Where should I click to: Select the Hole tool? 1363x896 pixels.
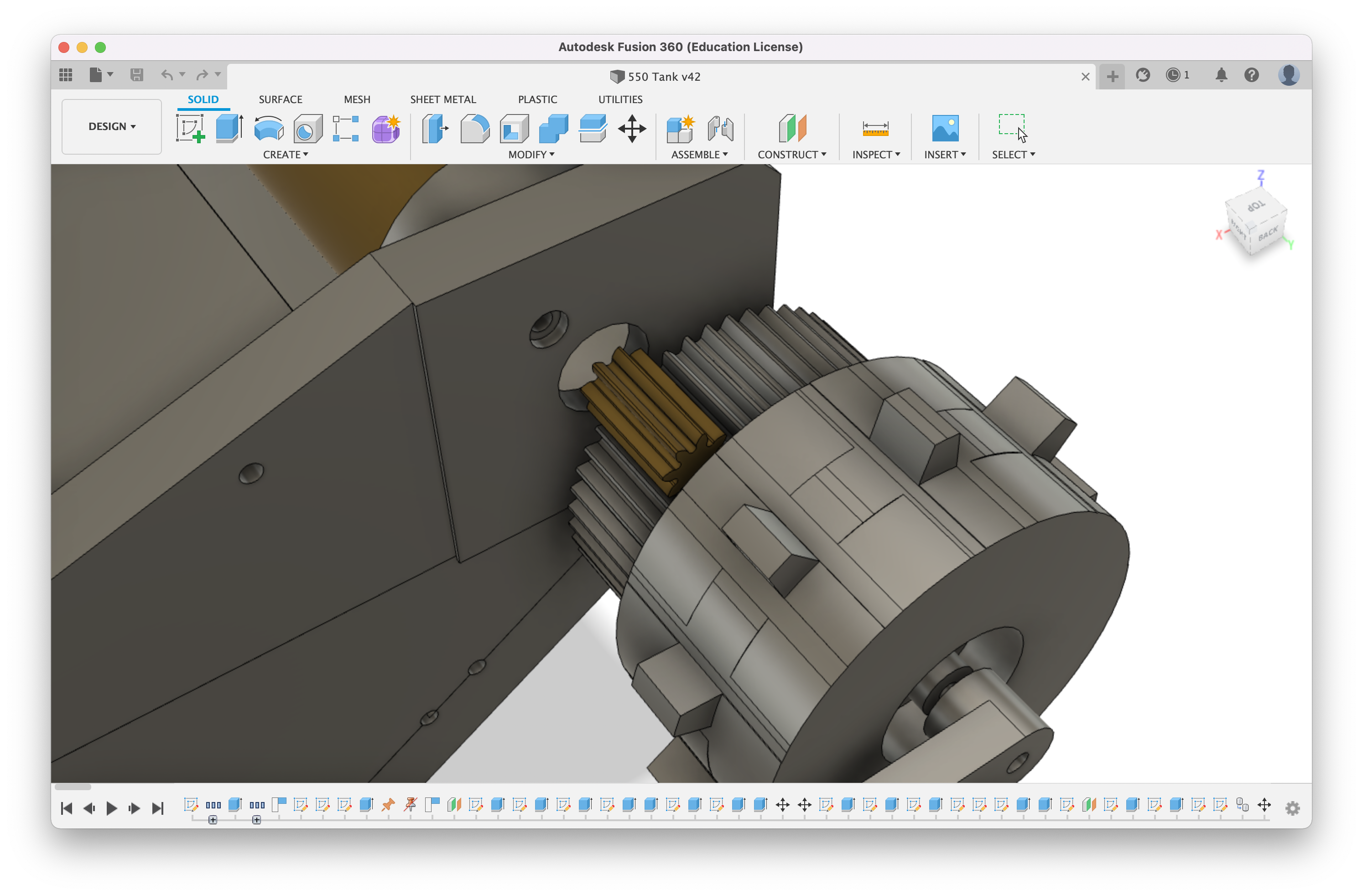coord(307,128)
